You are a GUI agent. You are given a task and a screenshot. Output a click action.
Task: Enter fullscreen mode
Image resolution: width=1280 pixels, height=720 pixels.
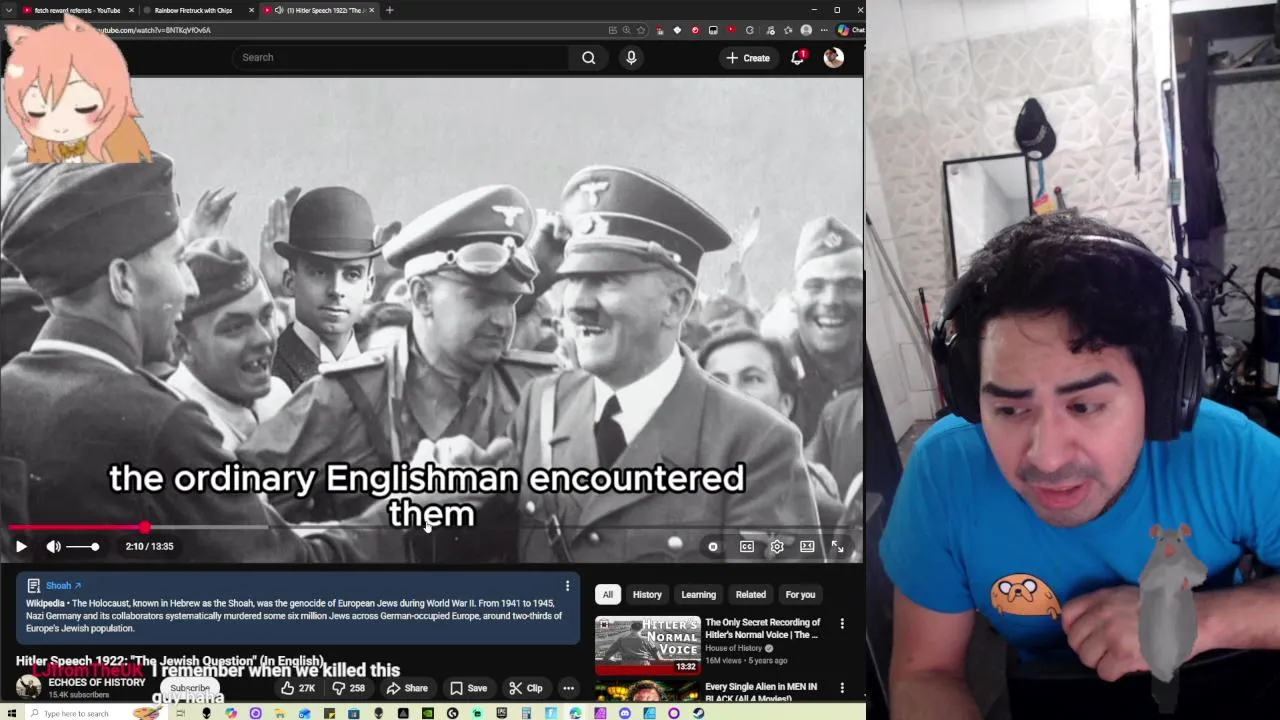click(837, 546)
